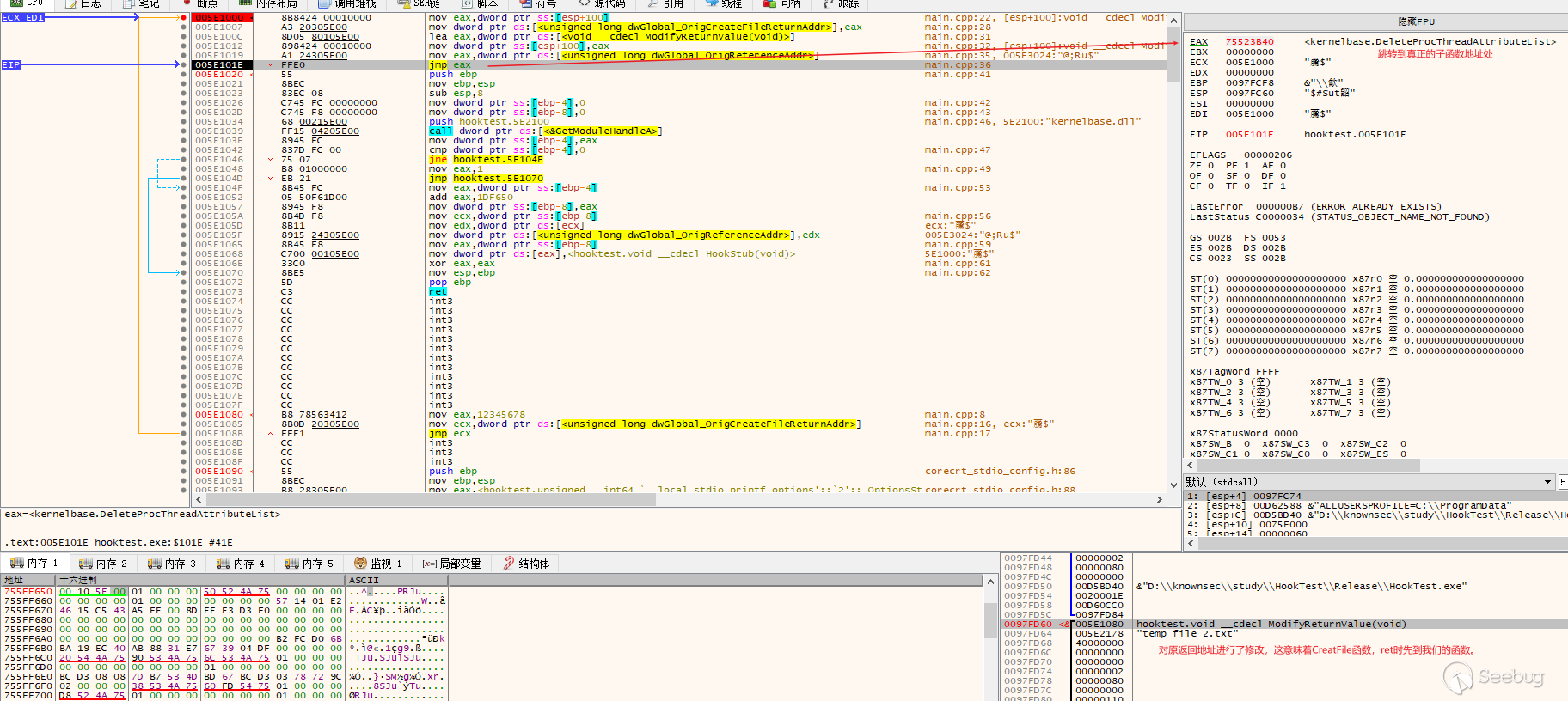
Task: Click the 引用 references magnifier icon
Action: pyautogui.click(x=652, y=4)
